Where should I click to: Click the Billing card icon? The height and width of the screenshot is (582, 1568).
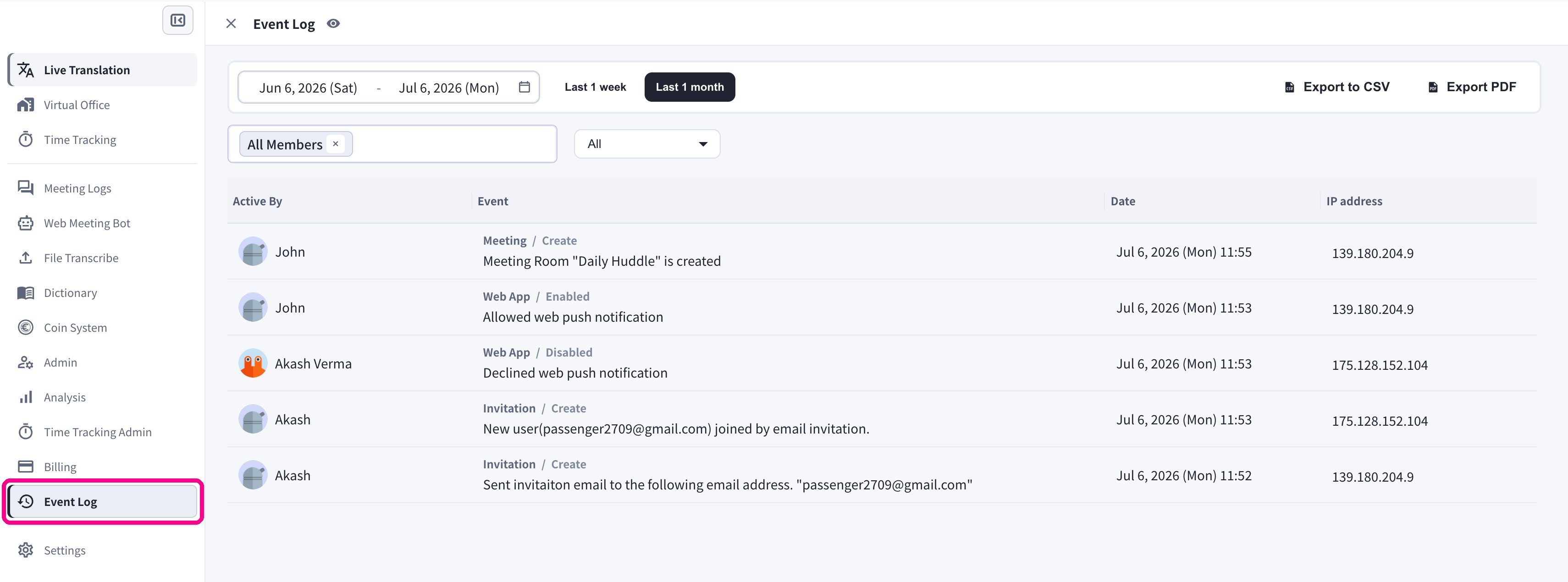[26, 467]
